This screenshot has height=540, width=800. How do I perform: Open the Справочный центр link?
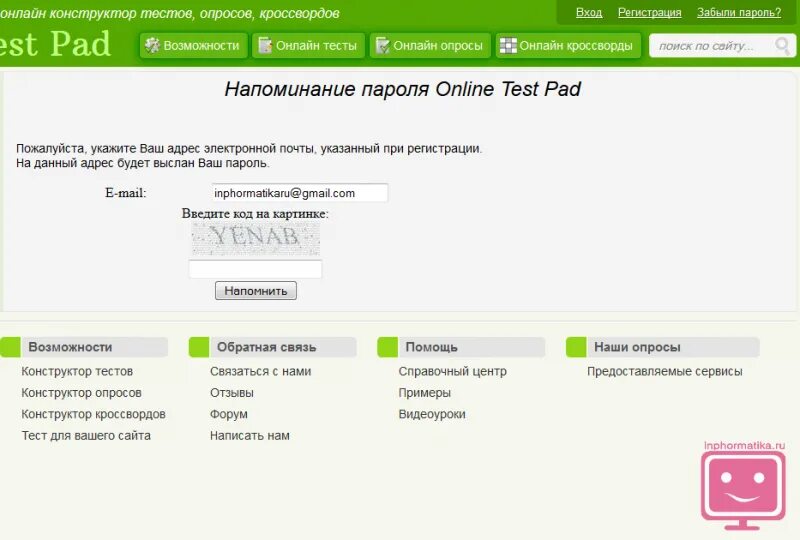pos(453,371)
